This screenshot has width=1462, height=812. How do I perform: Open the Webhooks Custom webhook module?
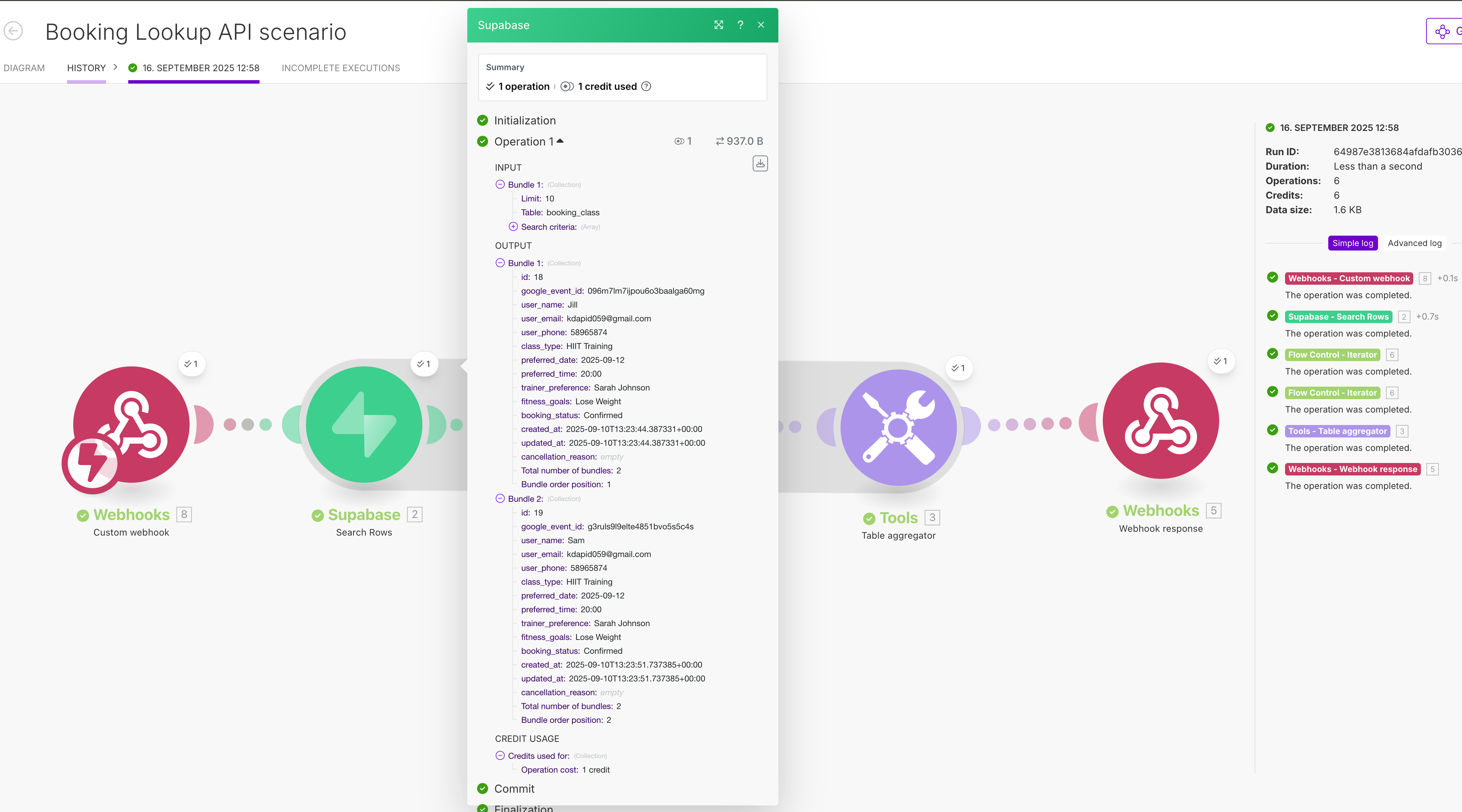coord(131,424)
